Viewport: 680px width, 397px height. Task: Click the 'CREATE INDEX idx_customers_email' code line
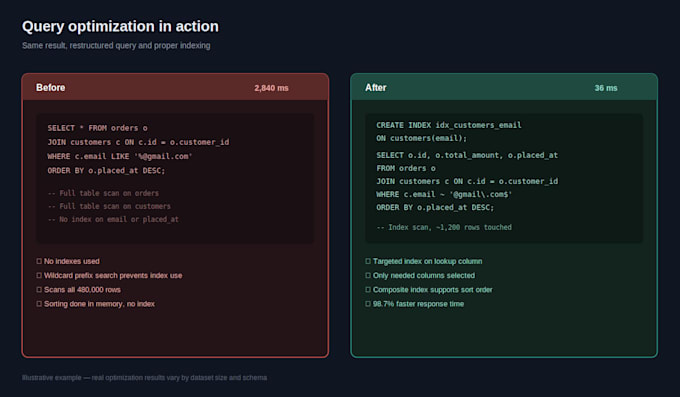pyautogui.click(x=449, y=125)
